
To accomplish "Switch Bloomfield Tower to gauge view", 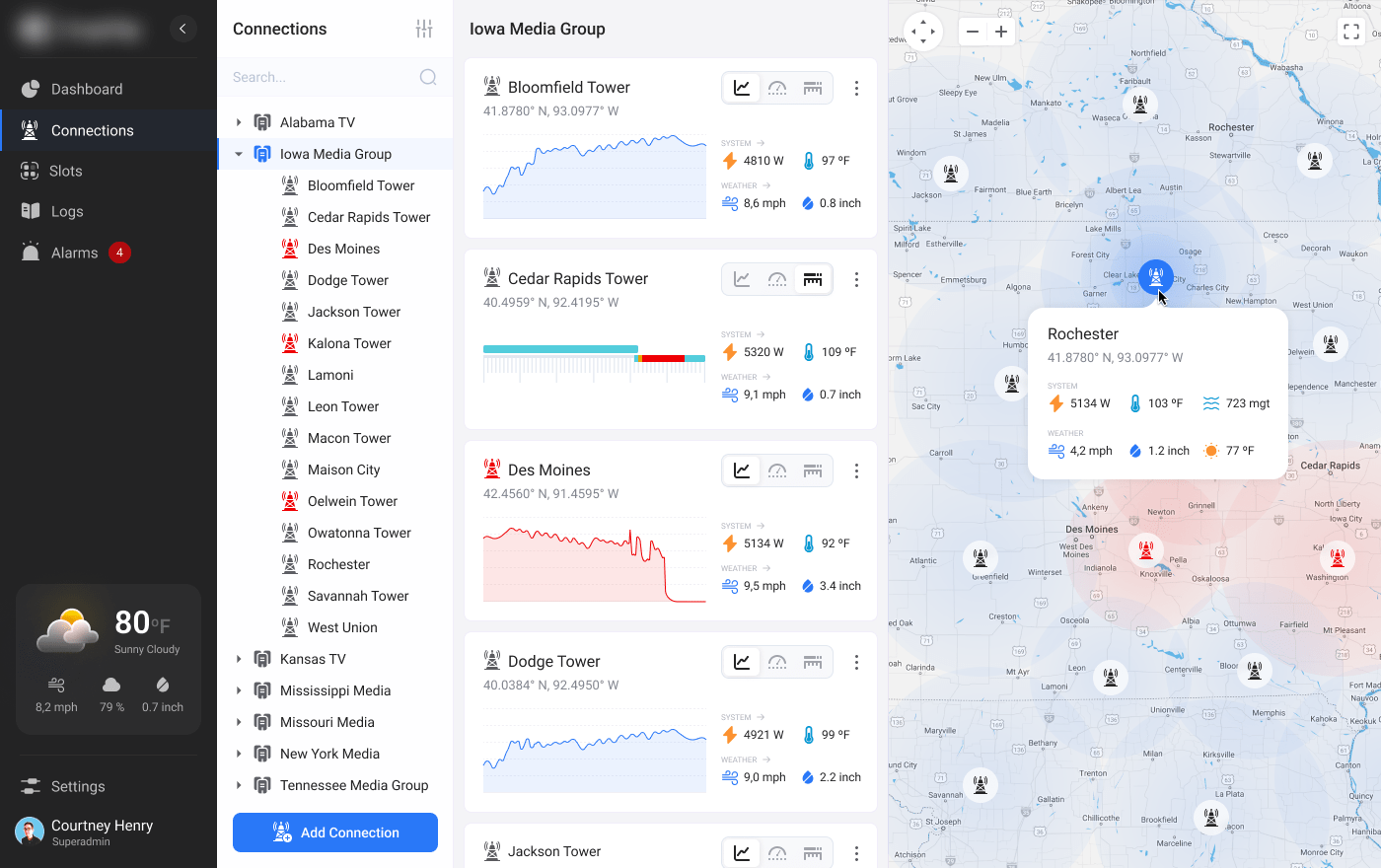I will tap(777, 89).
